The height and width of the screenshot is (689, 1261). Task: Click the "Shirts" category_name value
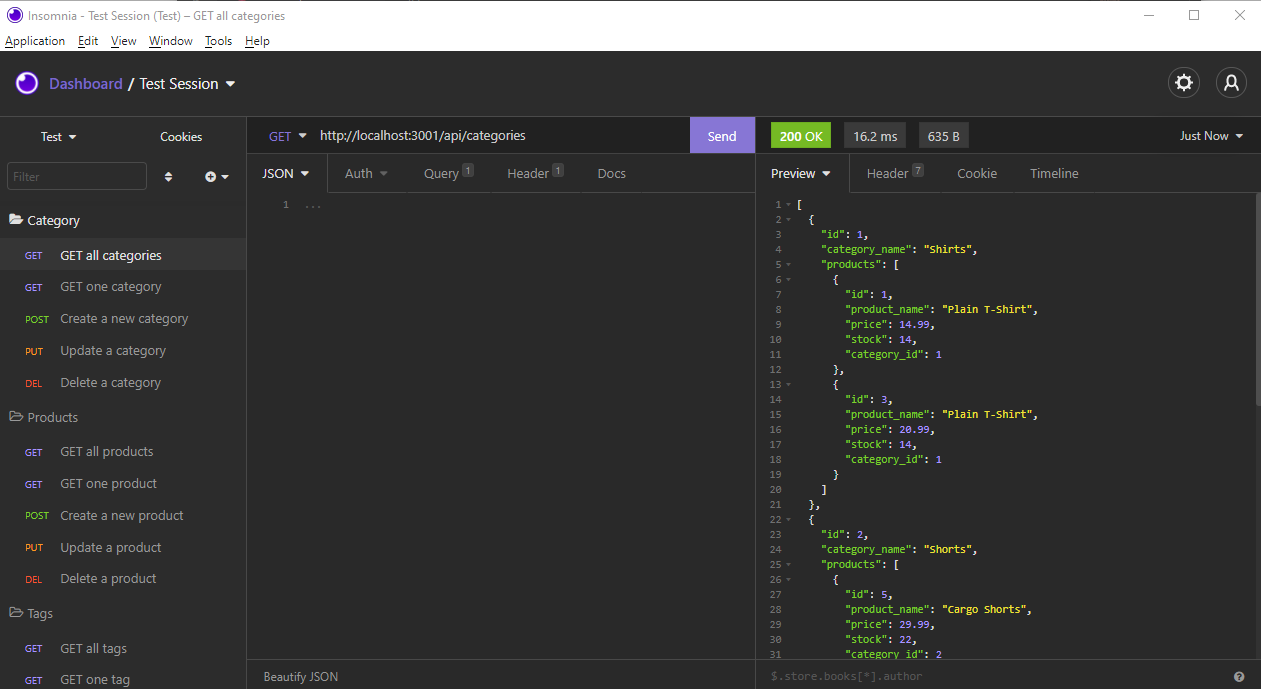click(947, 249)
